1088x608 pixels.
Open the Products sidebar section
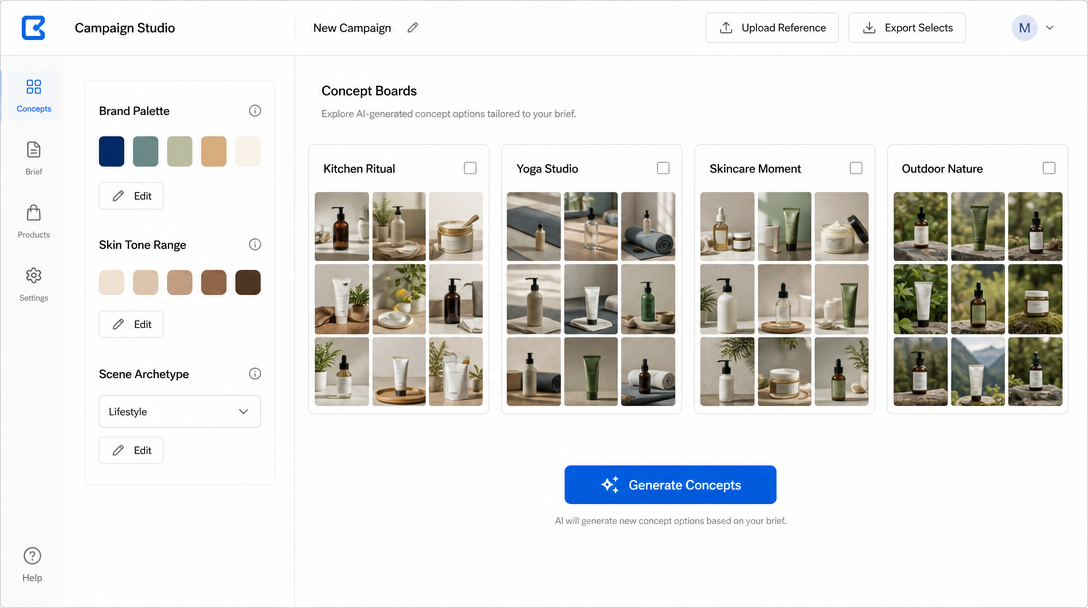33,221
